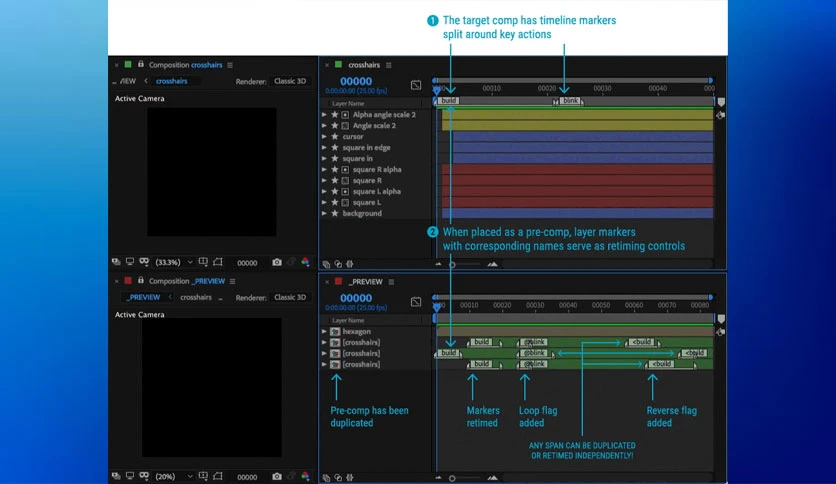Click always preview icon in crosshairs viewer footer

tap(116, 262)
